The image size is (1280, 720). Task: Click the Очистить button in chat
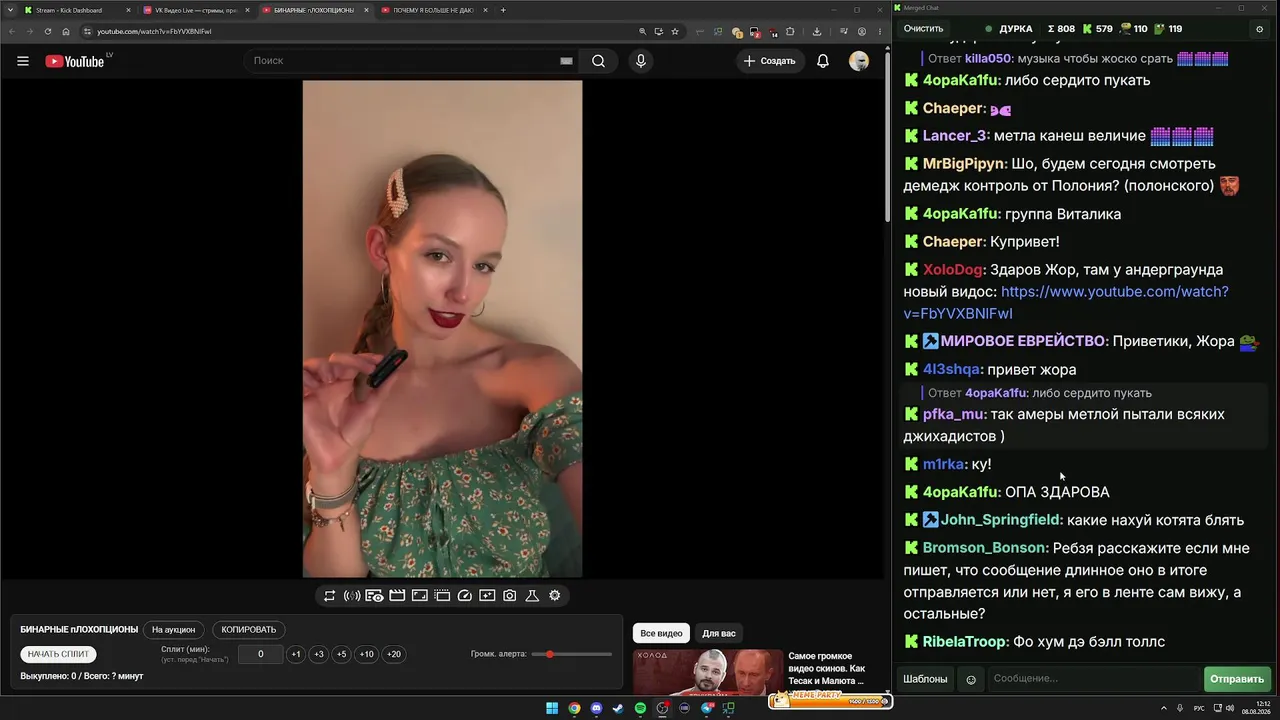(923, 29)
